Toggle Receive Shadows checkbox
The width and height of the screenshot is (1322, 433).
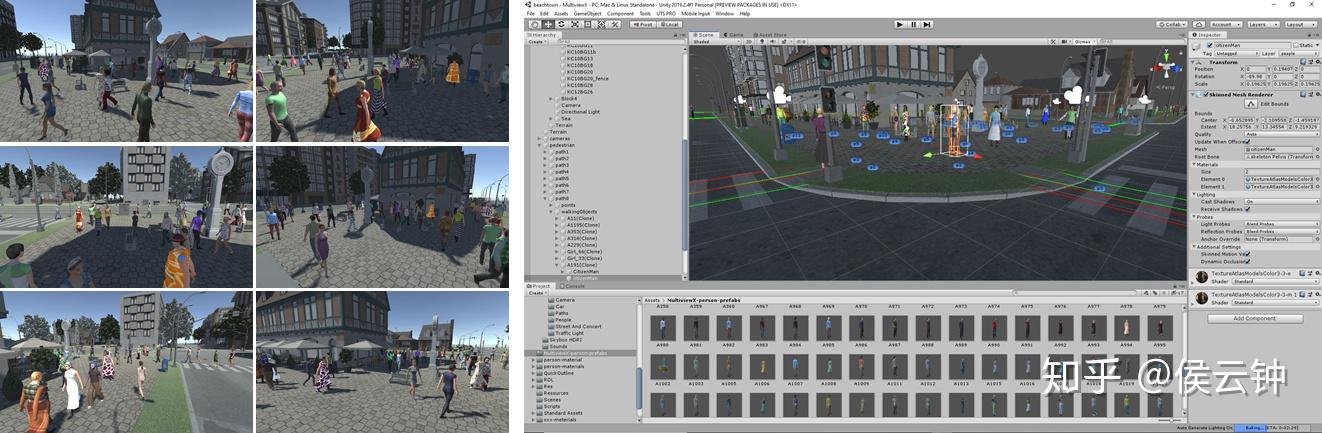(1248, 209)
